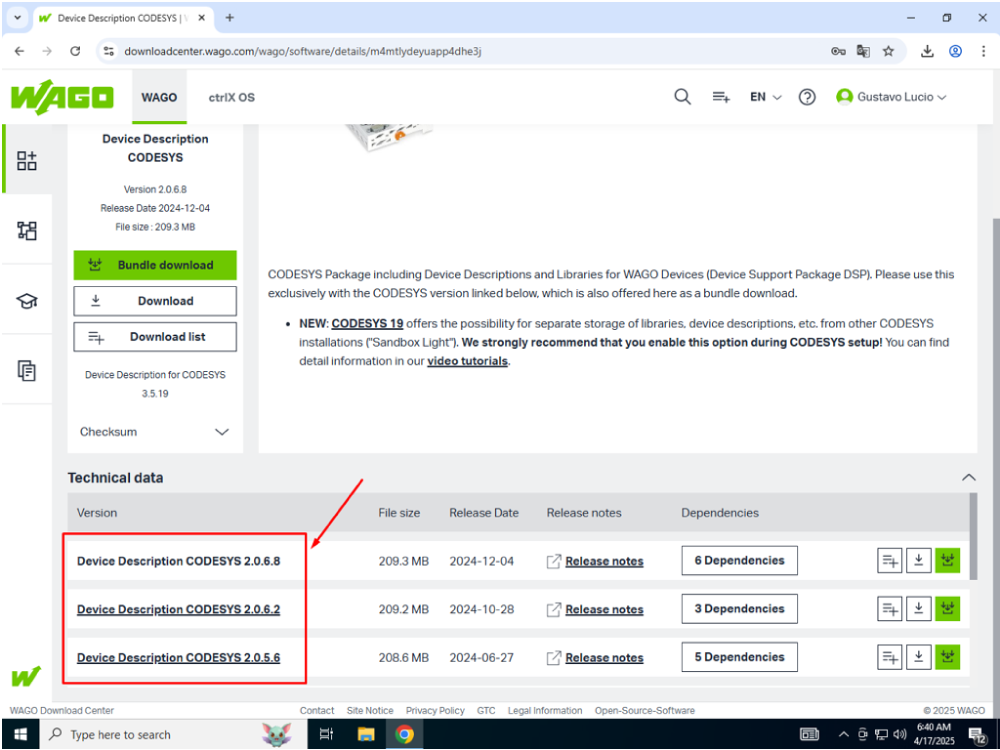The image size is (1000, 750).
Task: Click the Download button in left panel
Action: [x=155, y=300]
